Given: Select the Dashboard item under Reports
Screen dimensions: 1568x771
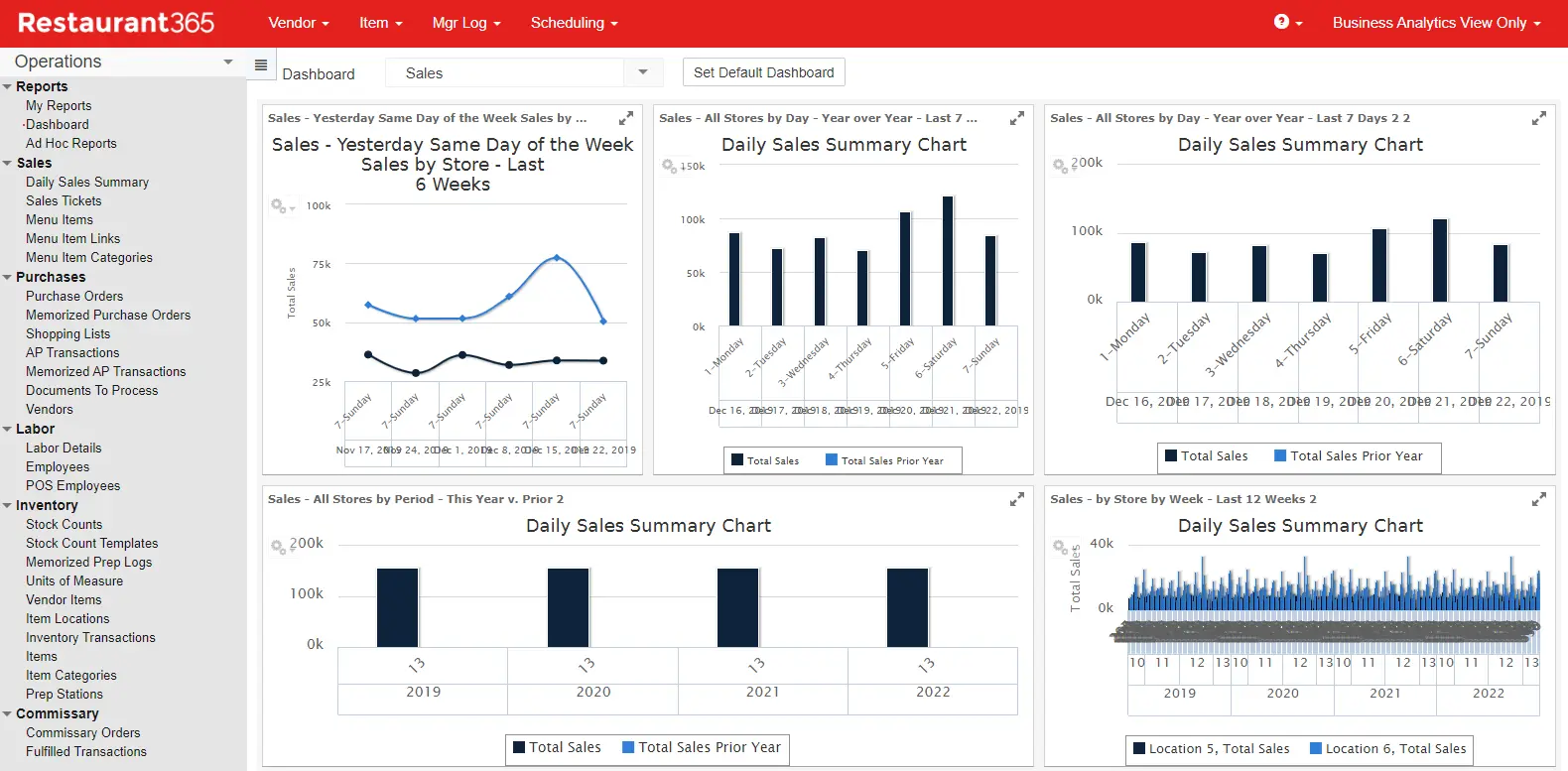Looking at the screenshot, I should [58, 125].
